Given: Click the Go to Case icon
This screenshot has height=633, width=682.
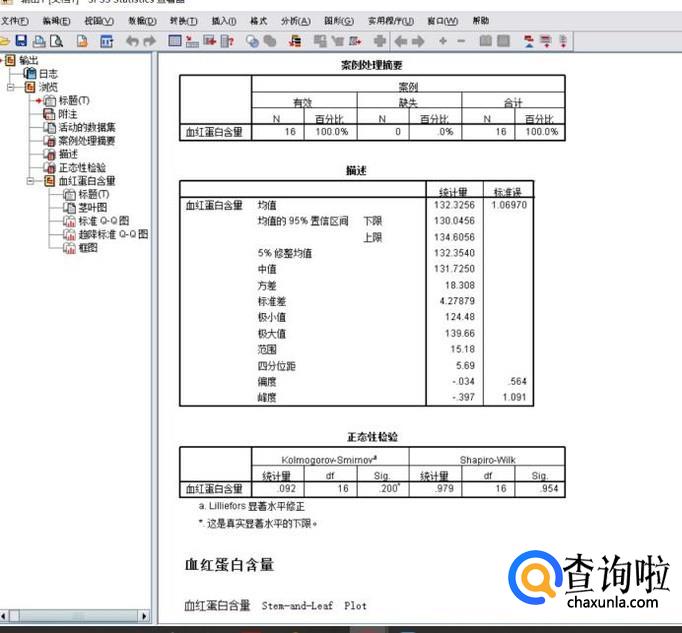Looking at the screenshot, I should (x=192, y=41).
